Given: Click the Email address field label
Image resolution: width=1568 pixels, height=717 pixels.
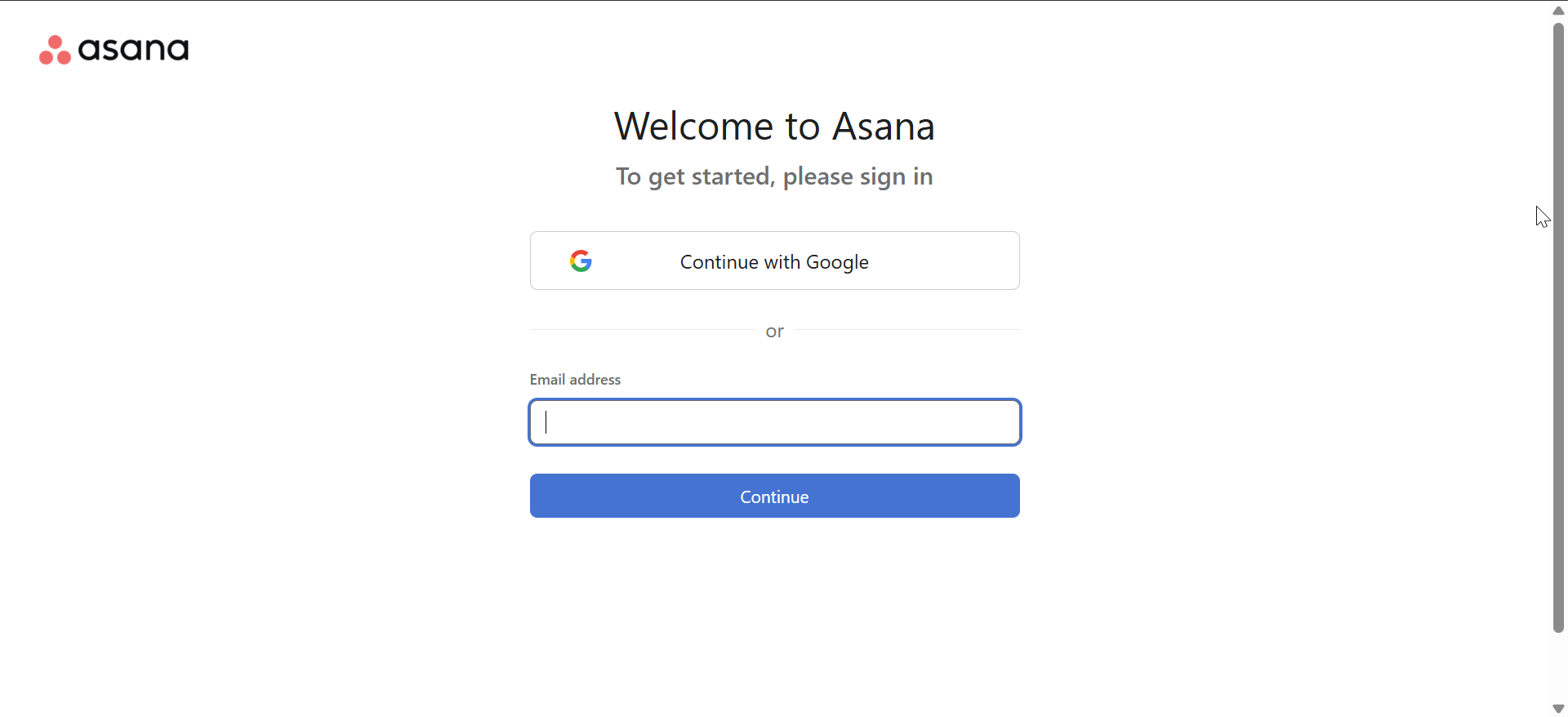Looking at the screenshot, I should pos(575,380).
